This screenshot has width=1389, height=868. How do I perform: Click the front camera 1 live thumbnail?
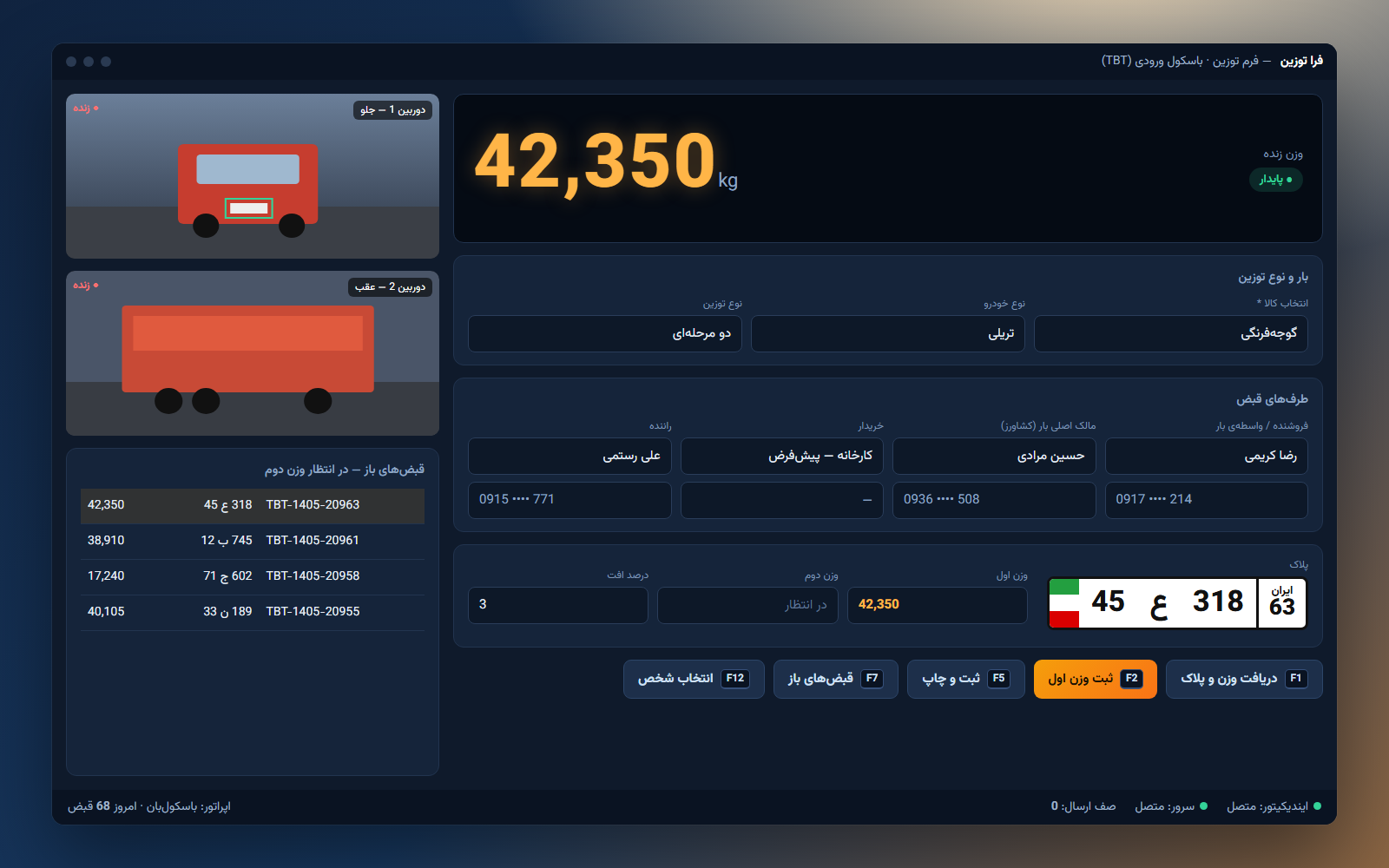click(x=253, y=176)
